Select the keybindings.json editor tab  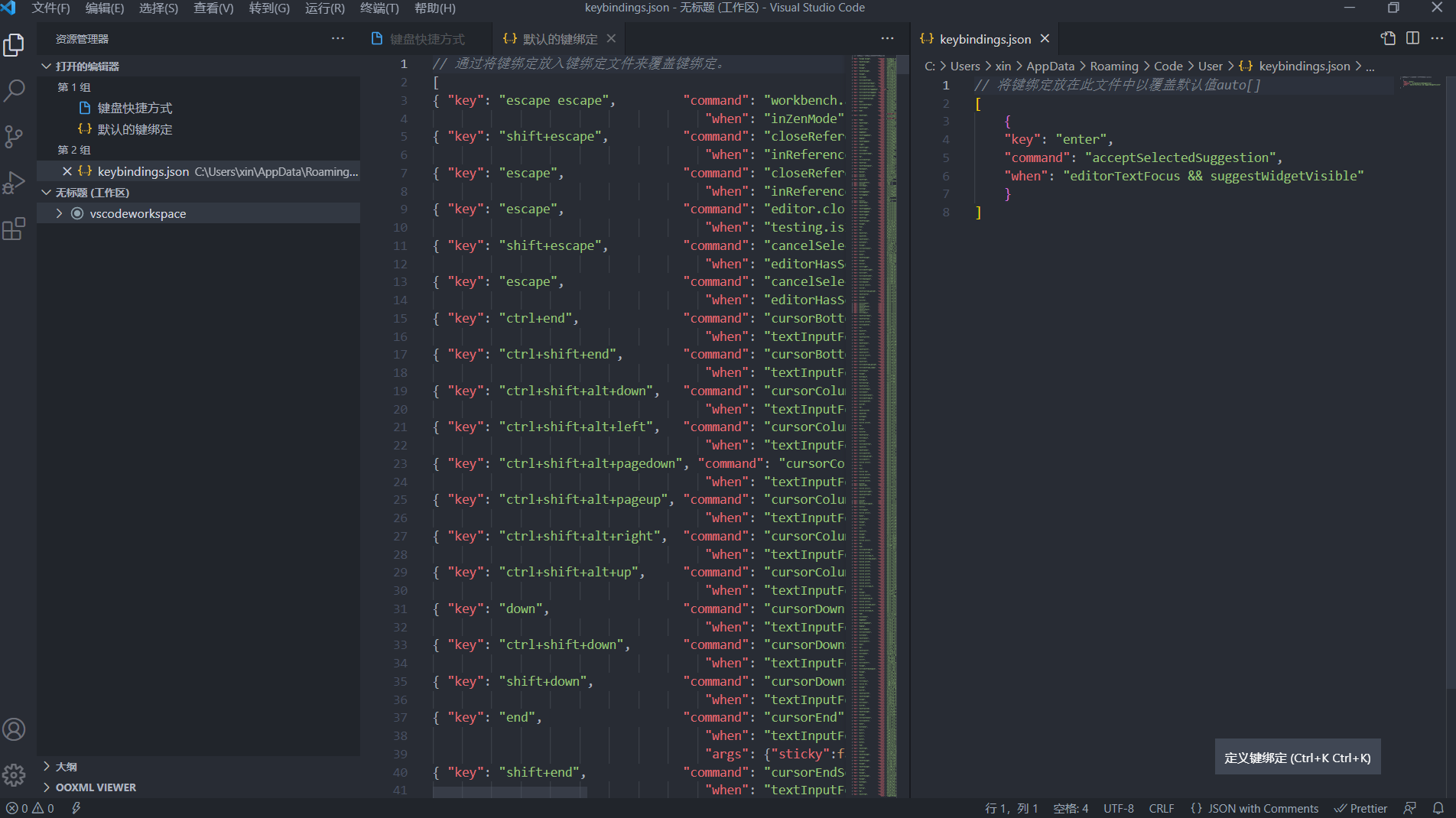985,38
